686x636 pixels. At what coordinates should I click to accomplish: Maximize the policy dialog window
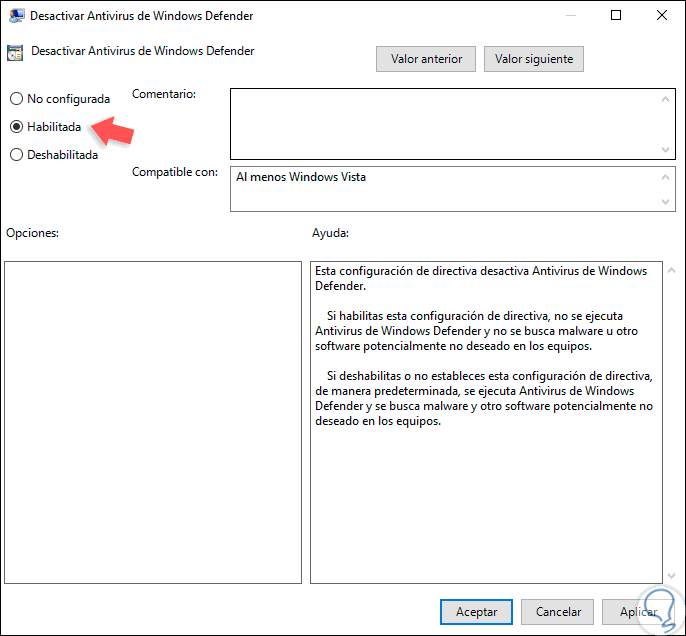tap(616, 15)
